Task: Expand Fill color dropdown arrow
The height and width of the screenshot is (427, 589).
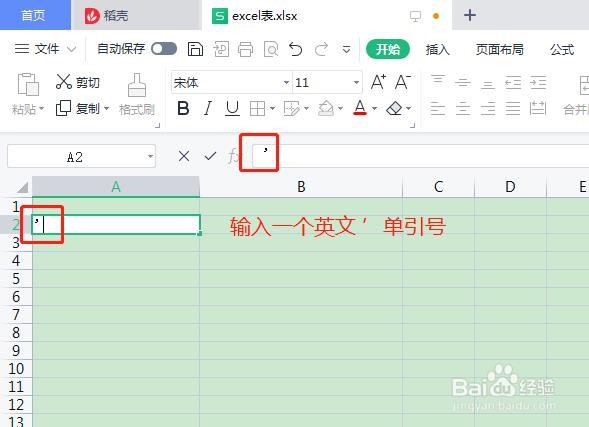Action: [x=341, y=109]
